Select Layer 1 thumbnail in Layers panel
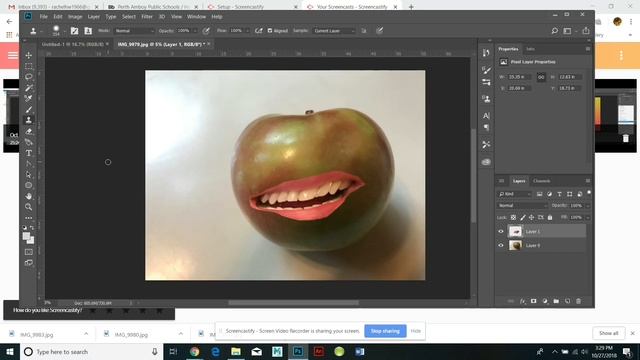 point(515,231)
